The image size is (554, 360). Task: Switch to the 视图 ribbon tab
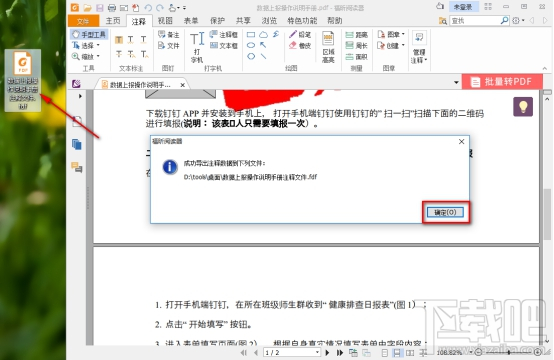[165, 21]
